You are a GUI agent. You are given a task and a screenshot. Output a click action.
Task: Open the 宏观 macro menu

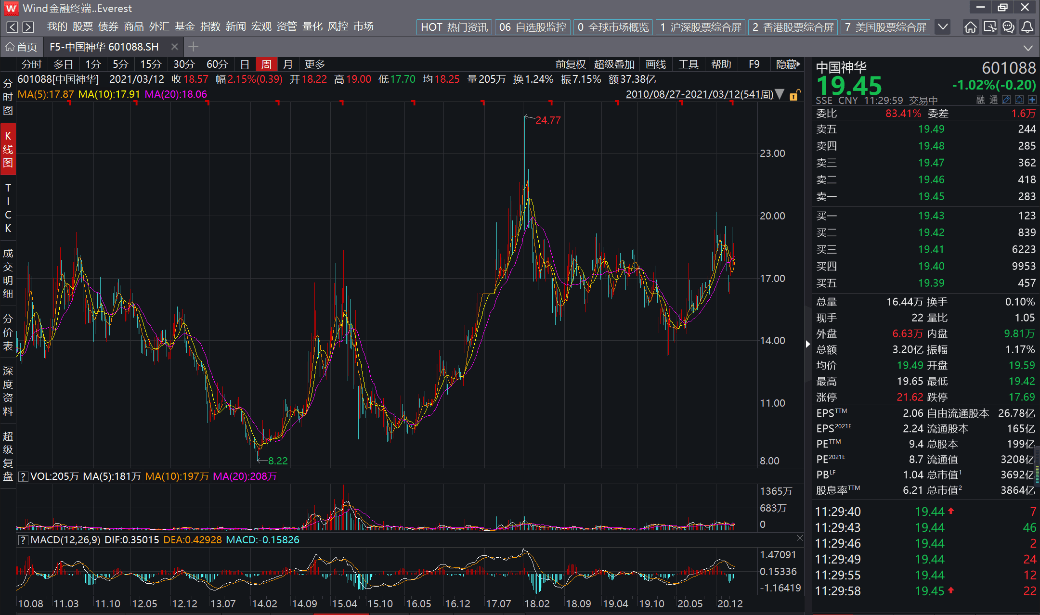point(261,27)
